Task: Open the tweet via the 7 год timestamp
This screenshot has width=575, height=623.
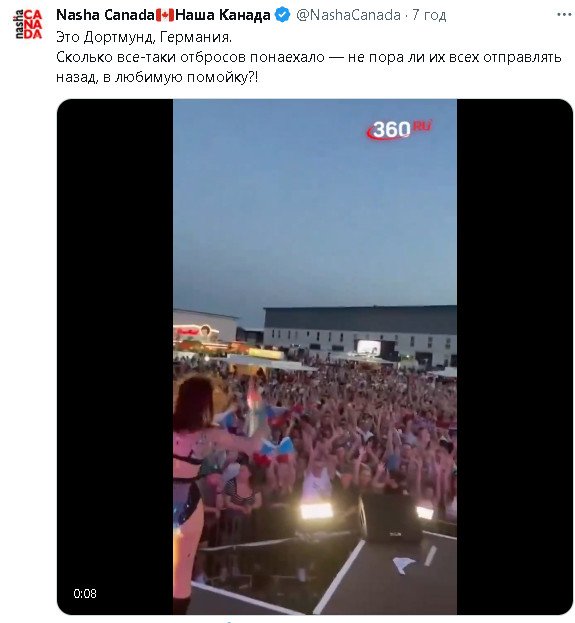Action: (429, 15)
